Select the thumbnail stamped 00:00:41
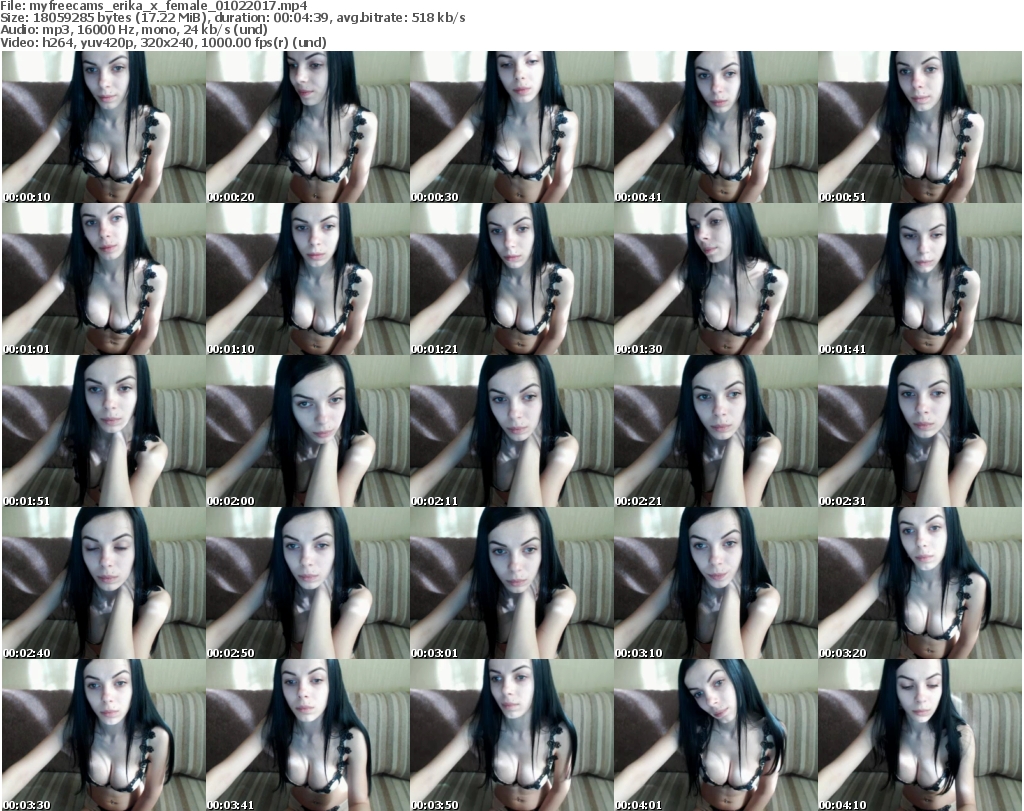This screenshot has width=1024, height=811. (x=716, y=127)
